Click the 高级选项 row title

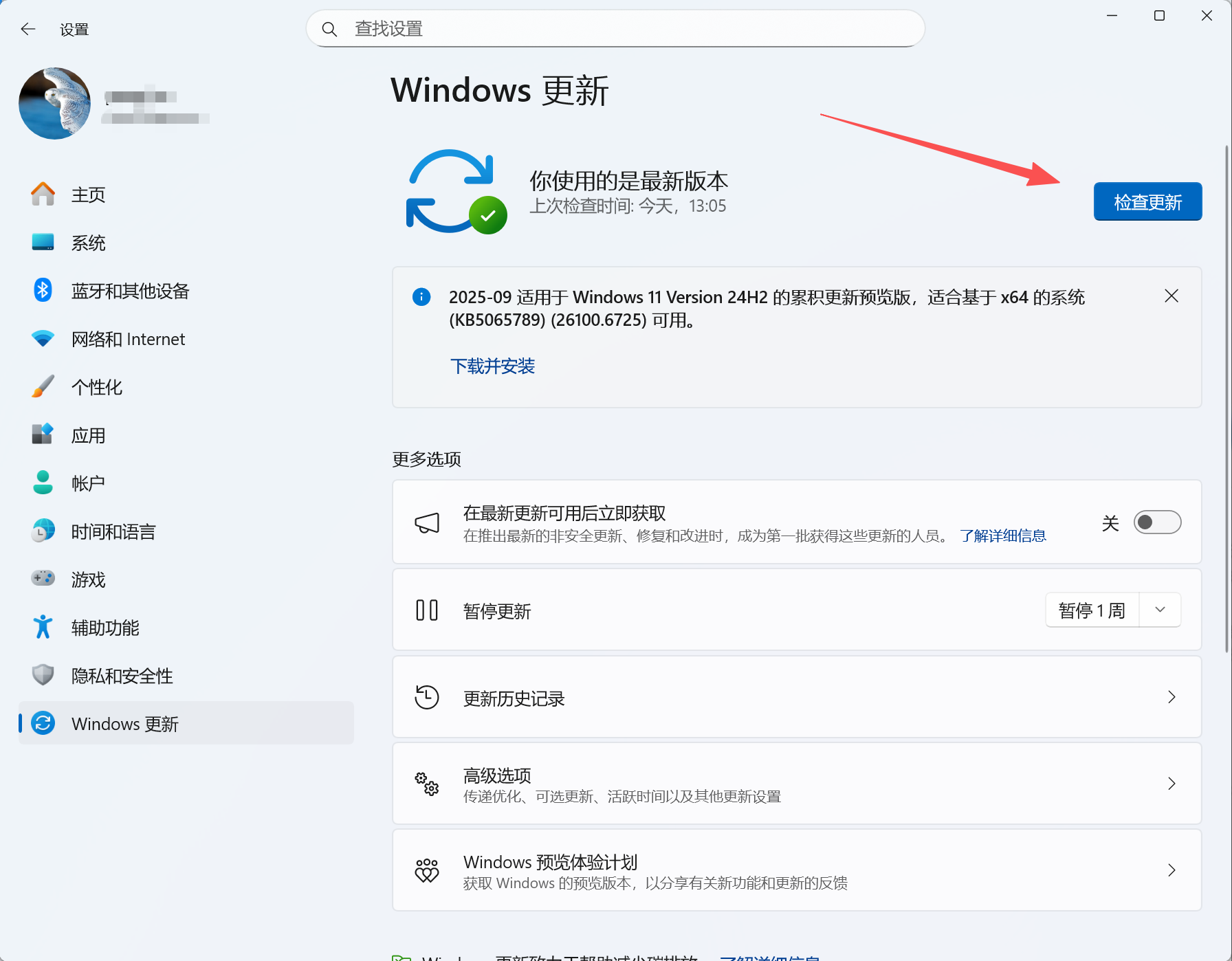pyautogui.click(x=497, y=775)
